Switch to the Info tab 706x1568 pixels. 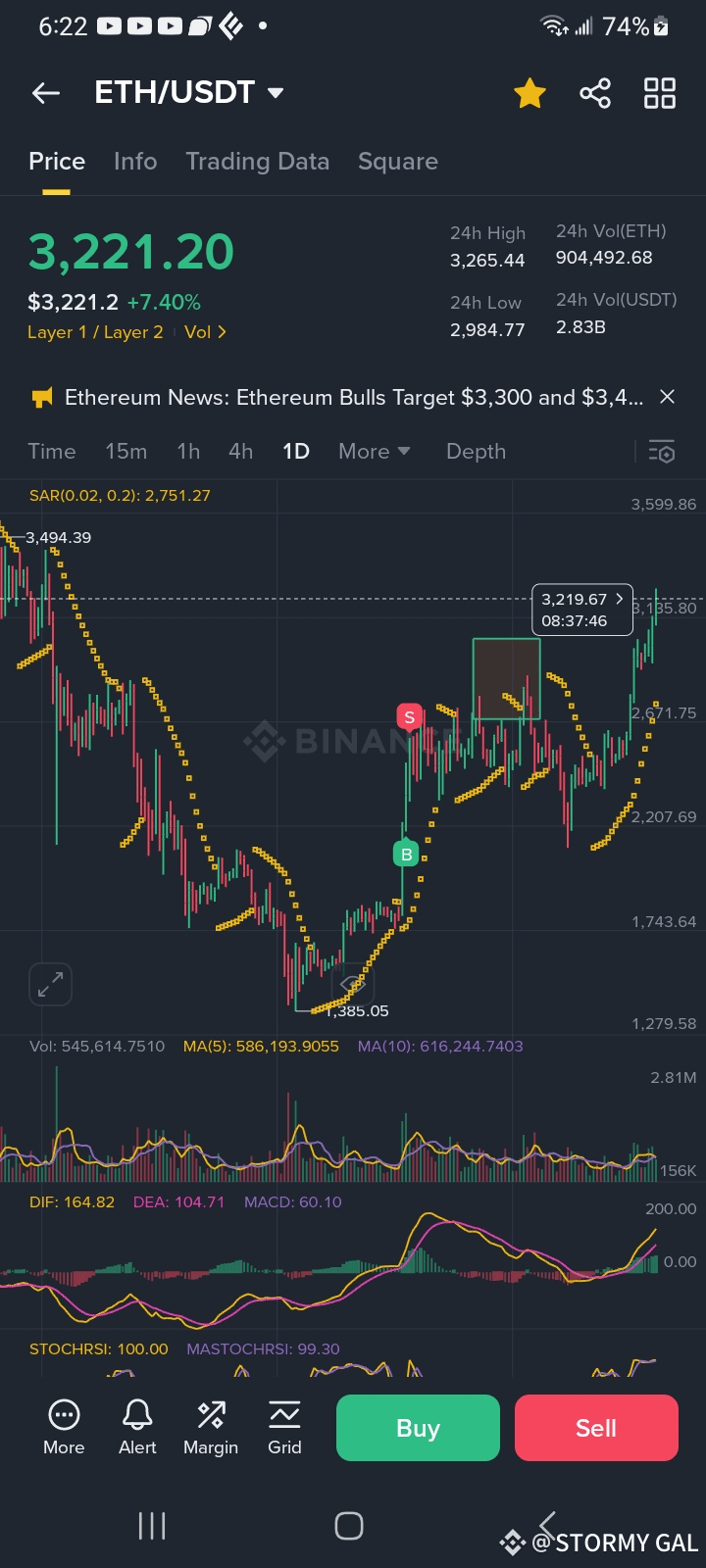(x=135, y=162)
